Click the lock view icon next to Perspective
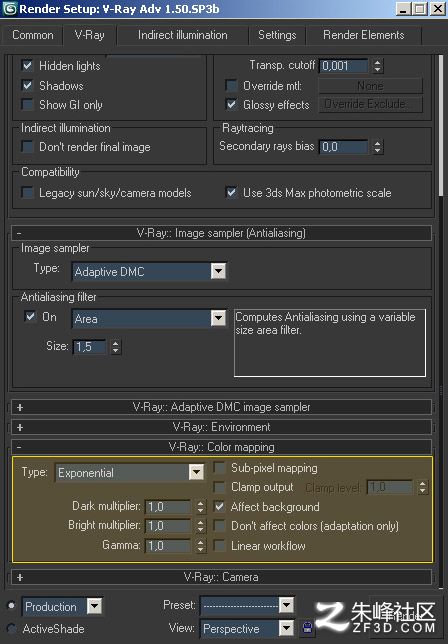 308,628
